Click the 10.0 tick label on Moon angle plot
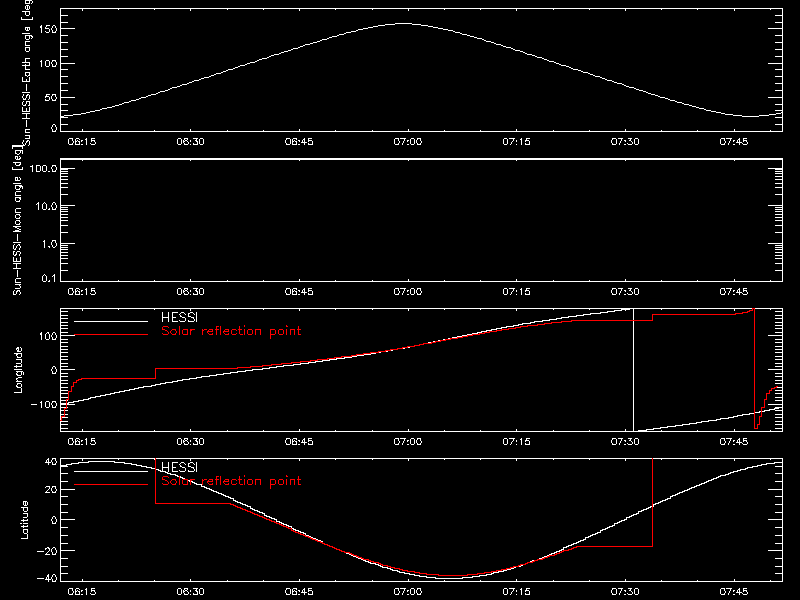 pyautogui.click(x=46, y=206)
